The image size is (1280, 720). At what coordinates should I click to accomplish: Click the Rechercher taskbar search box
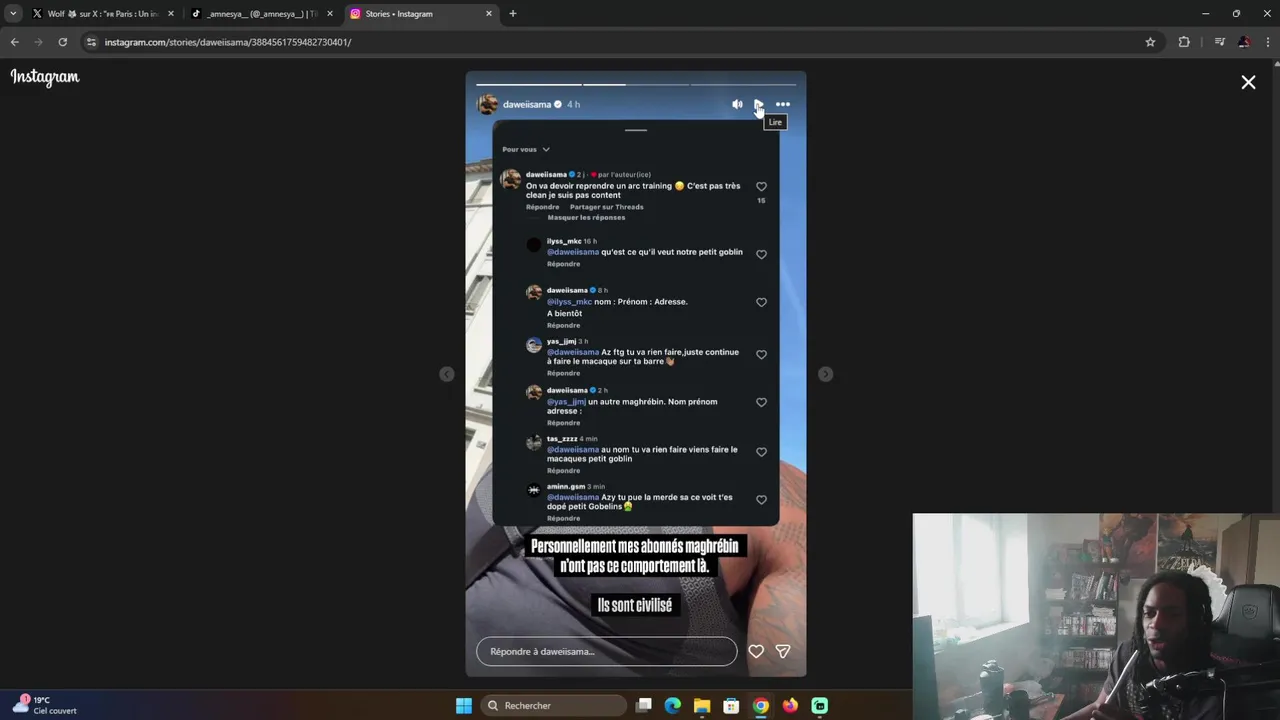(x=553, y=706)
